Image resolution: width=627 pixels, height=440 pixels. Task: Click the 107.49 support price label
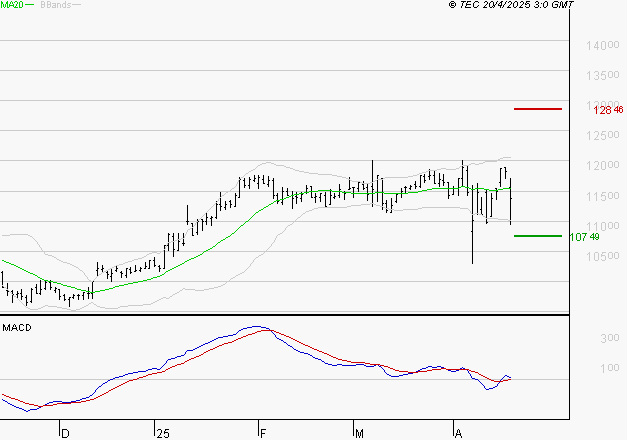584,237
